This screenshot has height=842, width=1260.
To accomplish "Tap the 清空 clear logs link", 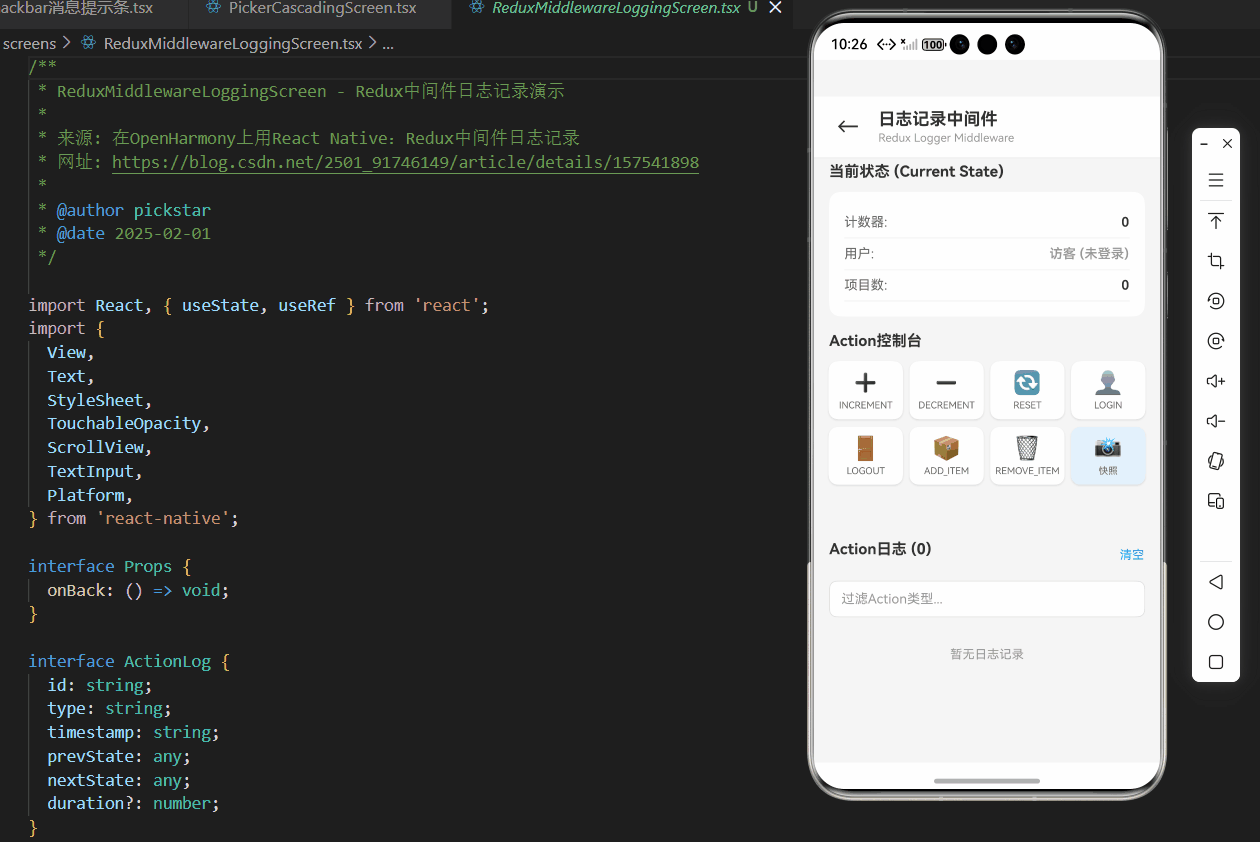I will (x=1132, y=554).
